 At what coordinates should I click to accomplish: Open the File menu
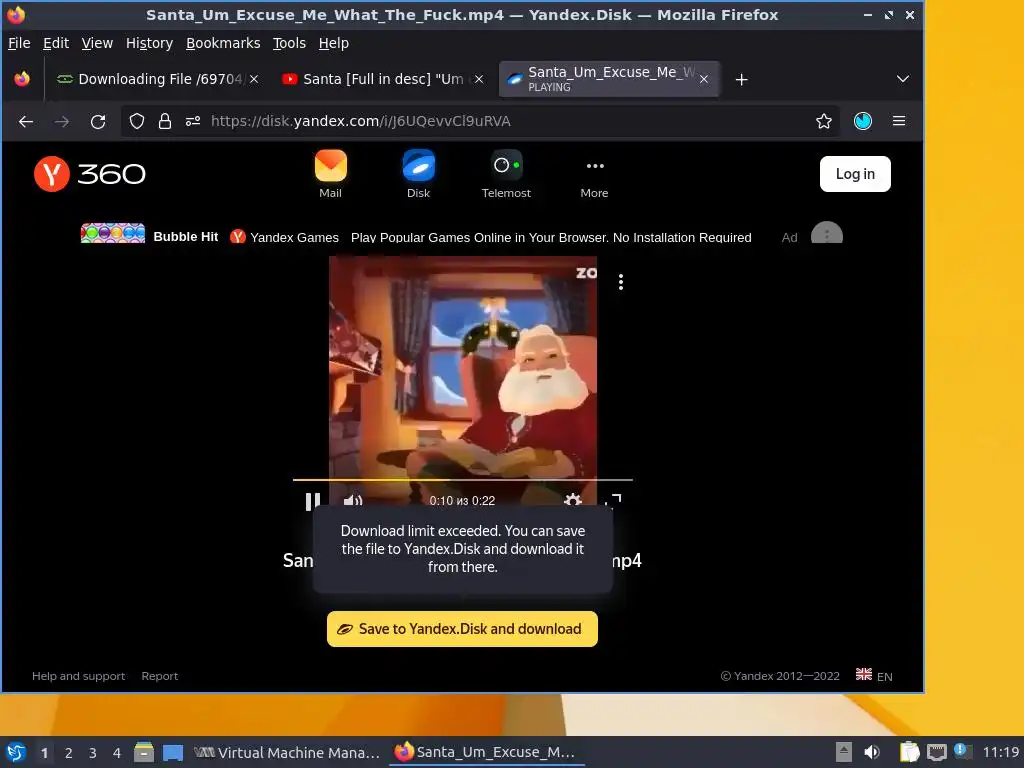tap(19, 43)
